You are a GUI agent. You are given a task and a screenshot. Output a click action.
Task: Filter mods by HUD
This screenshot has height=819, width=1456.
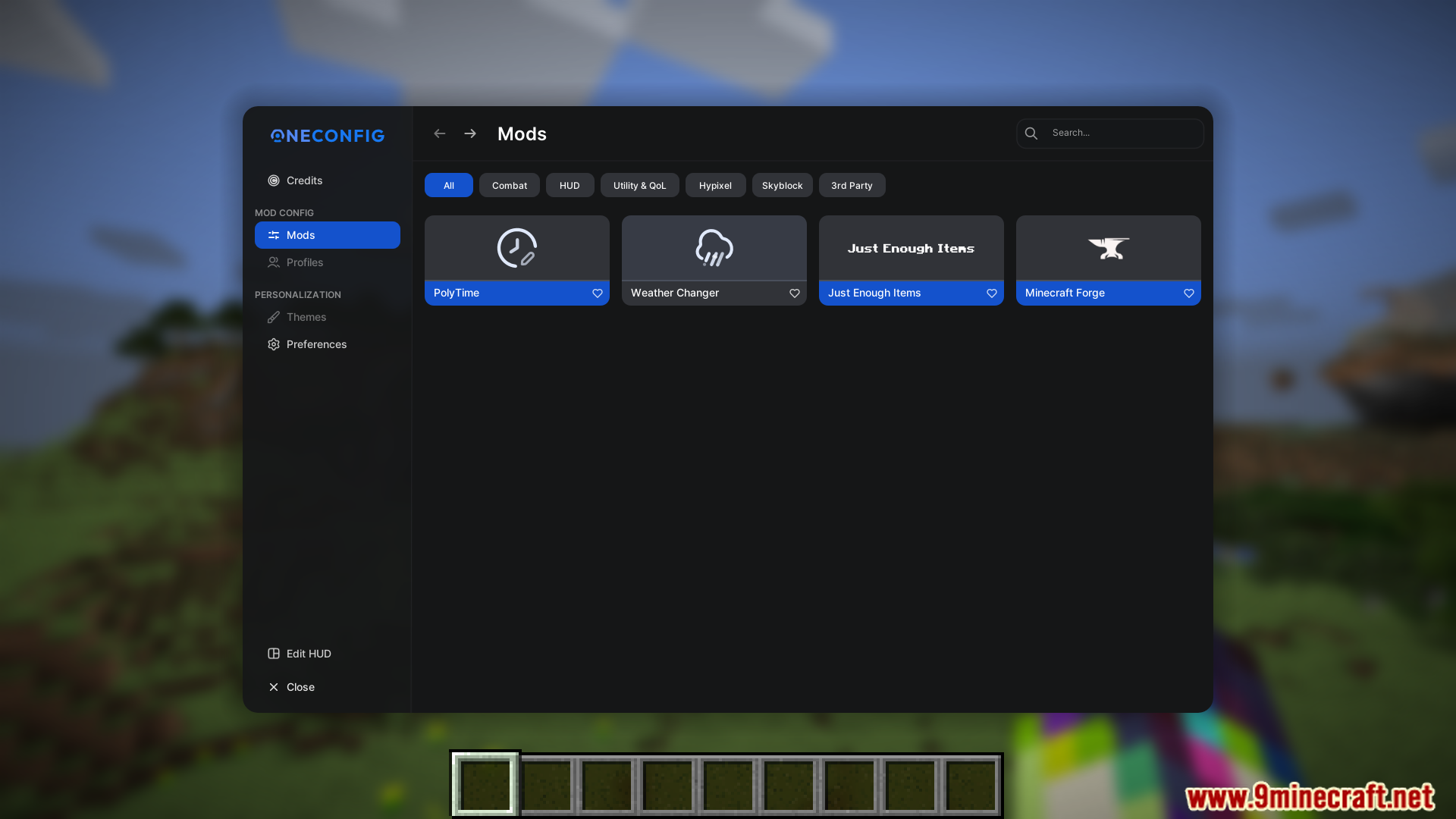tap(570, 185)
